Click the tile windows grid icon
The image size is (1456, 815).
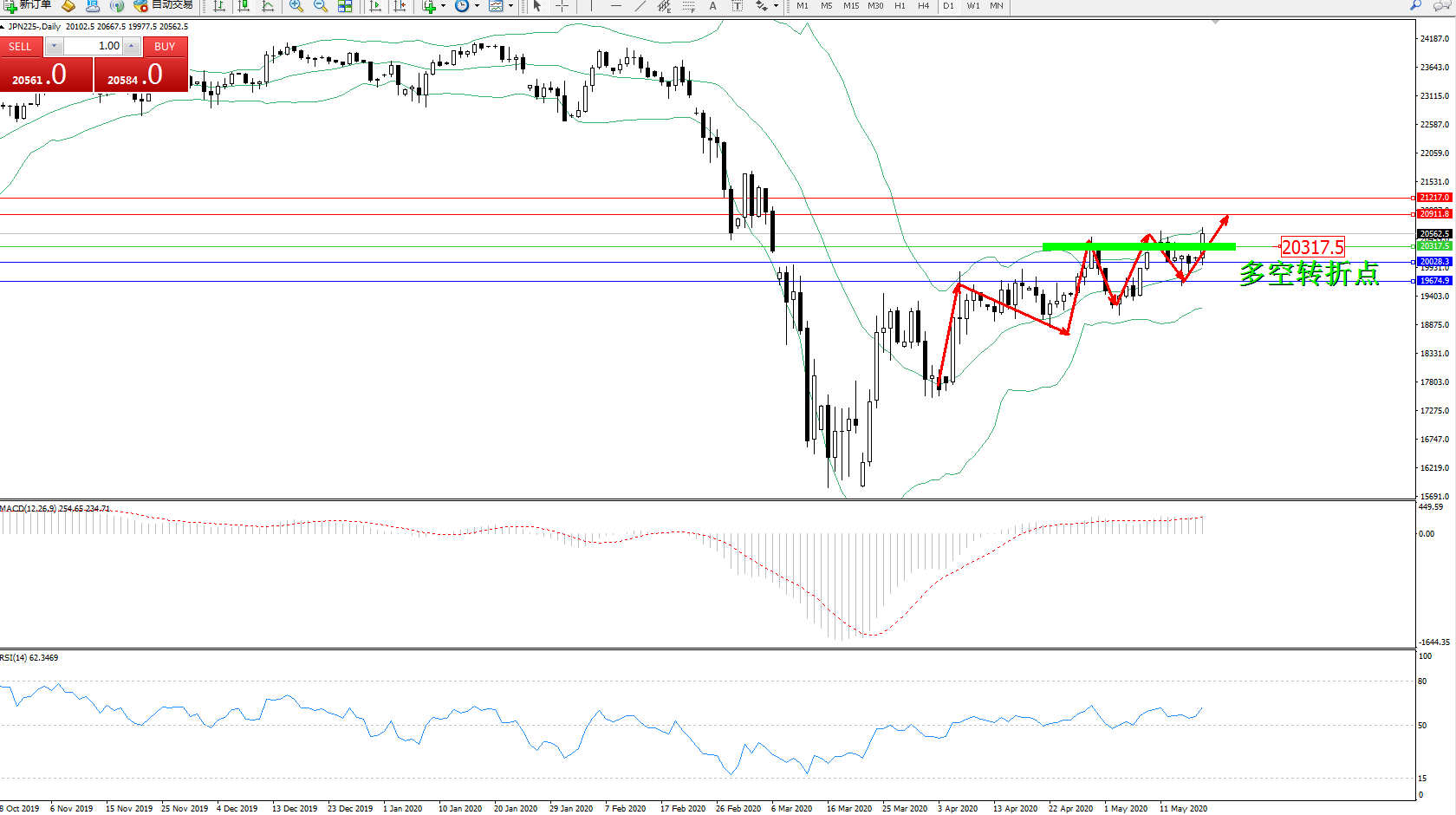pyautogui.click(x=345, y=6)
